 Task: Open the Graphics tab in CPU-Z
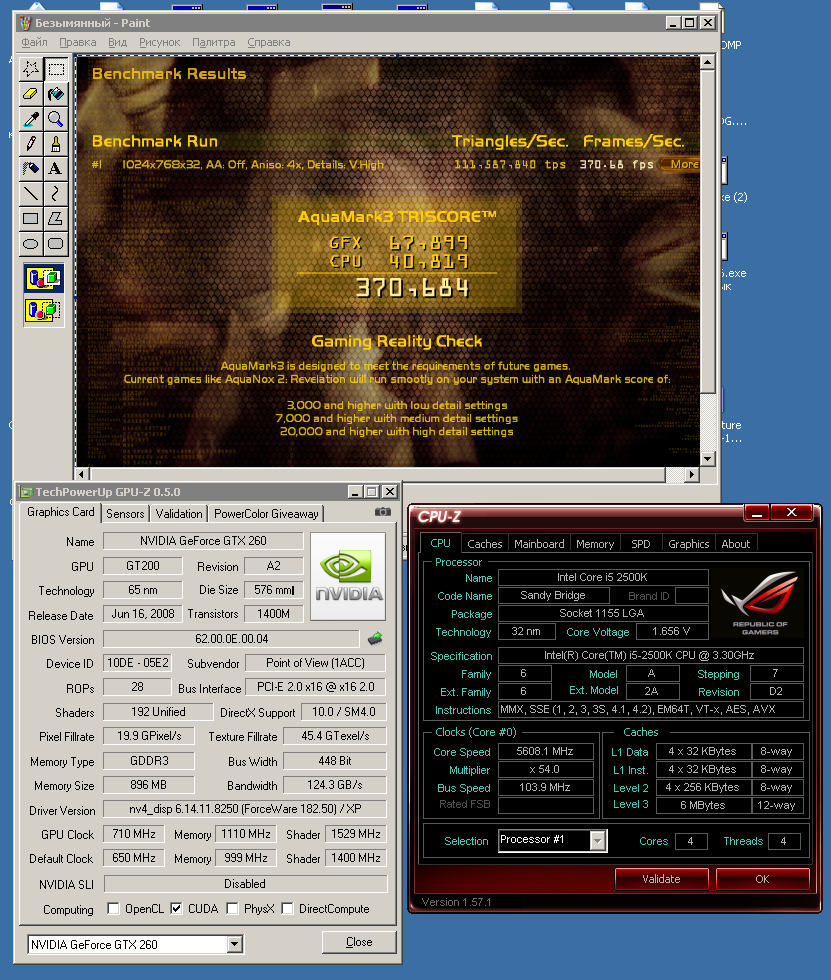coord(689,544)
